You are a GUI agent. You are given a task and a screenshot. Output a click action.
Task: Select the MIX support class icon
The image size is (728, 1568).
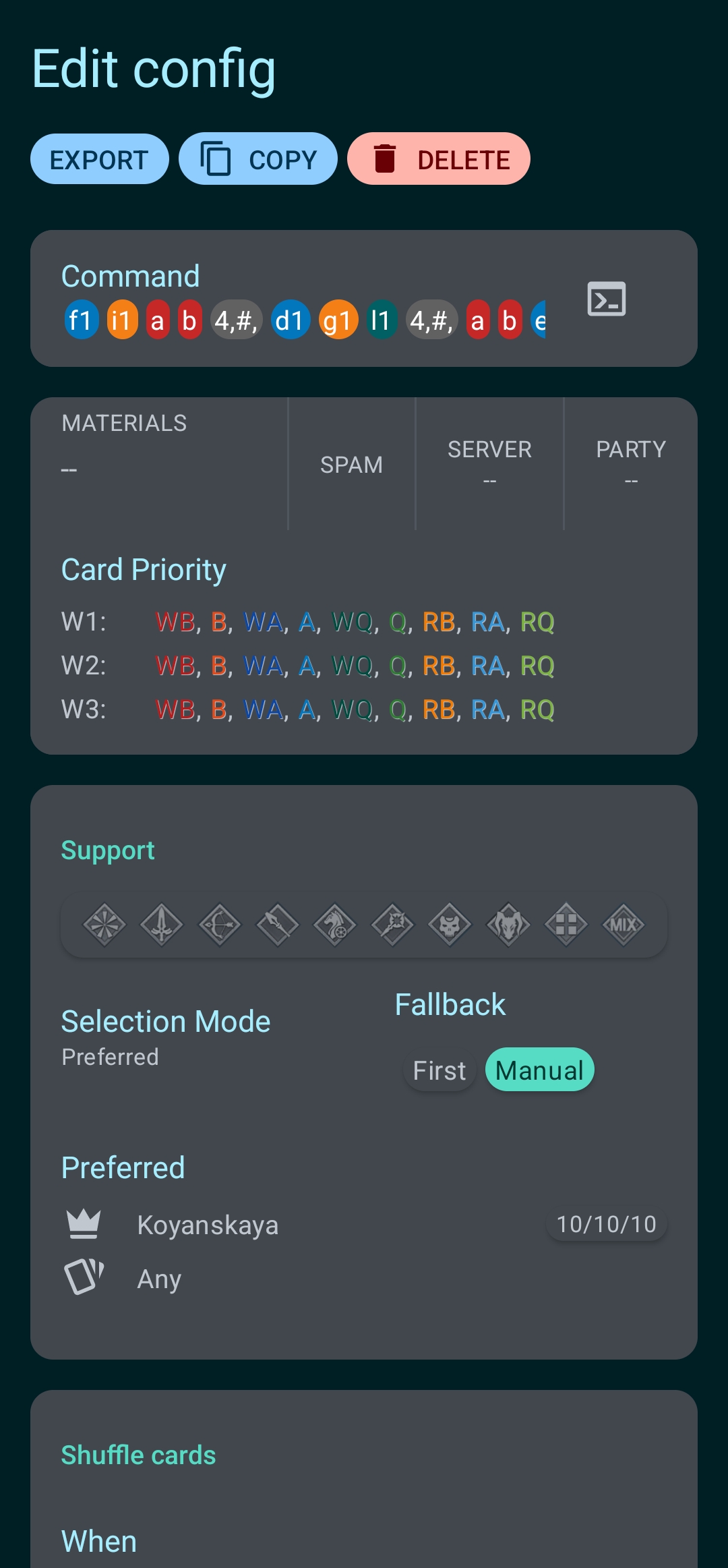pyautogui.click(x=623, y=925)
